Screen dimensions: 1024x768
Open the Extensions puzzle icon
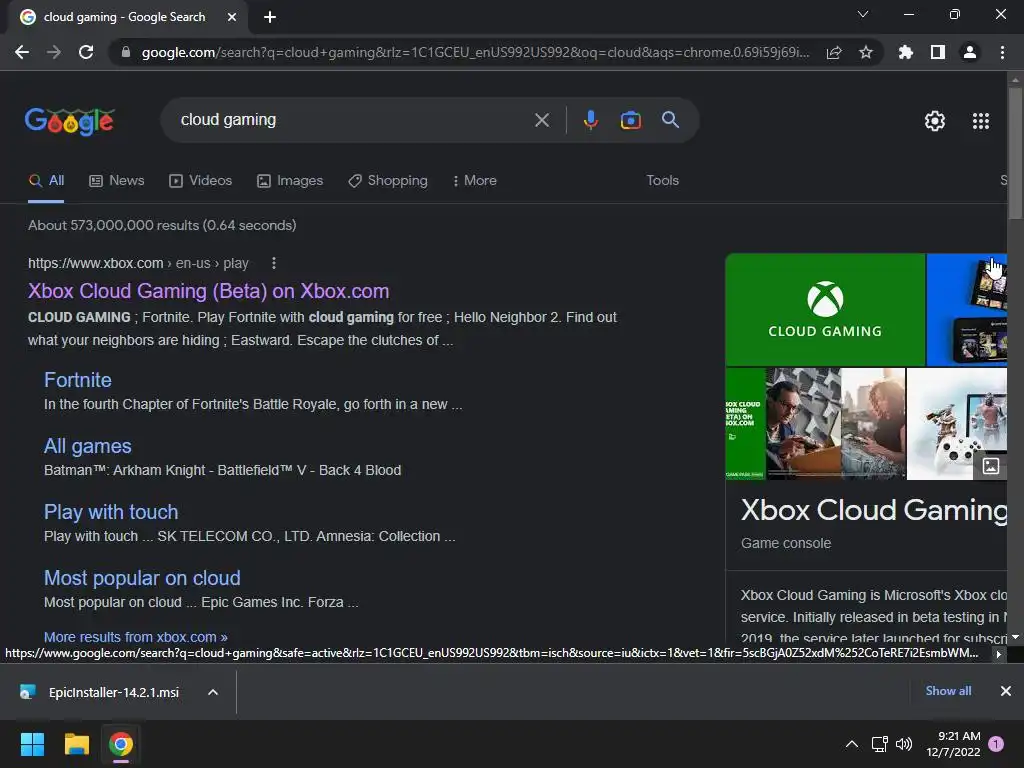point(905,52)
